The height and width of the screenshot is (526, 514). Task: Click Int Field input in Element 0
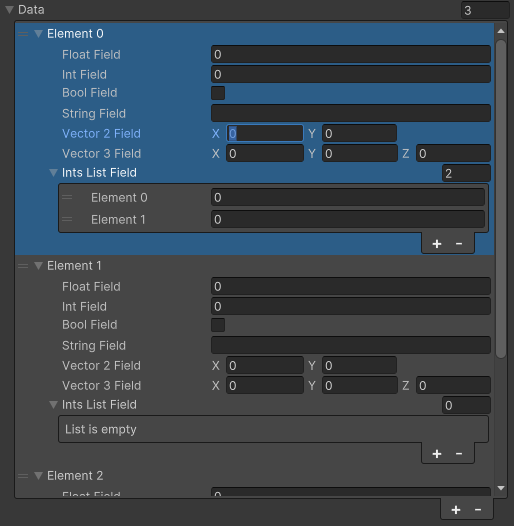351,74
